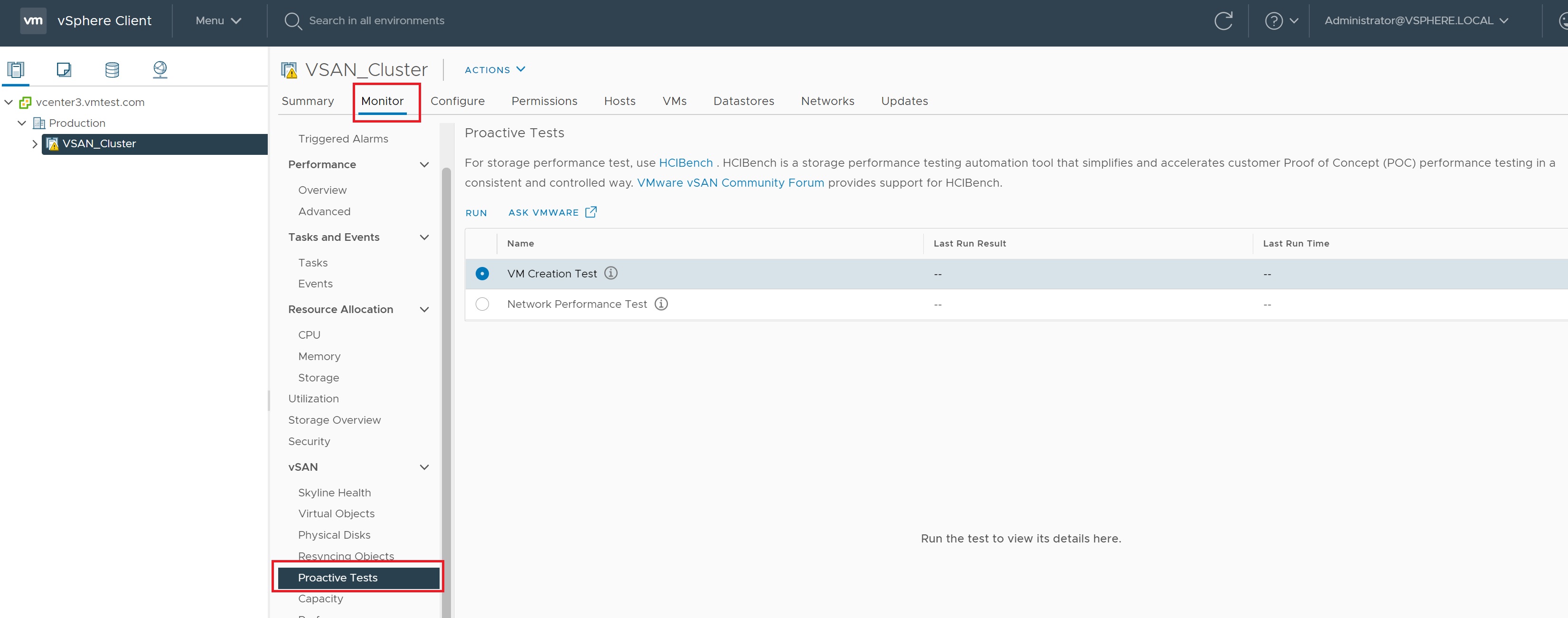Open the Storage inventory view icon
The width and height of the screenshot is (1568, 618).
(x=112, y=69)
